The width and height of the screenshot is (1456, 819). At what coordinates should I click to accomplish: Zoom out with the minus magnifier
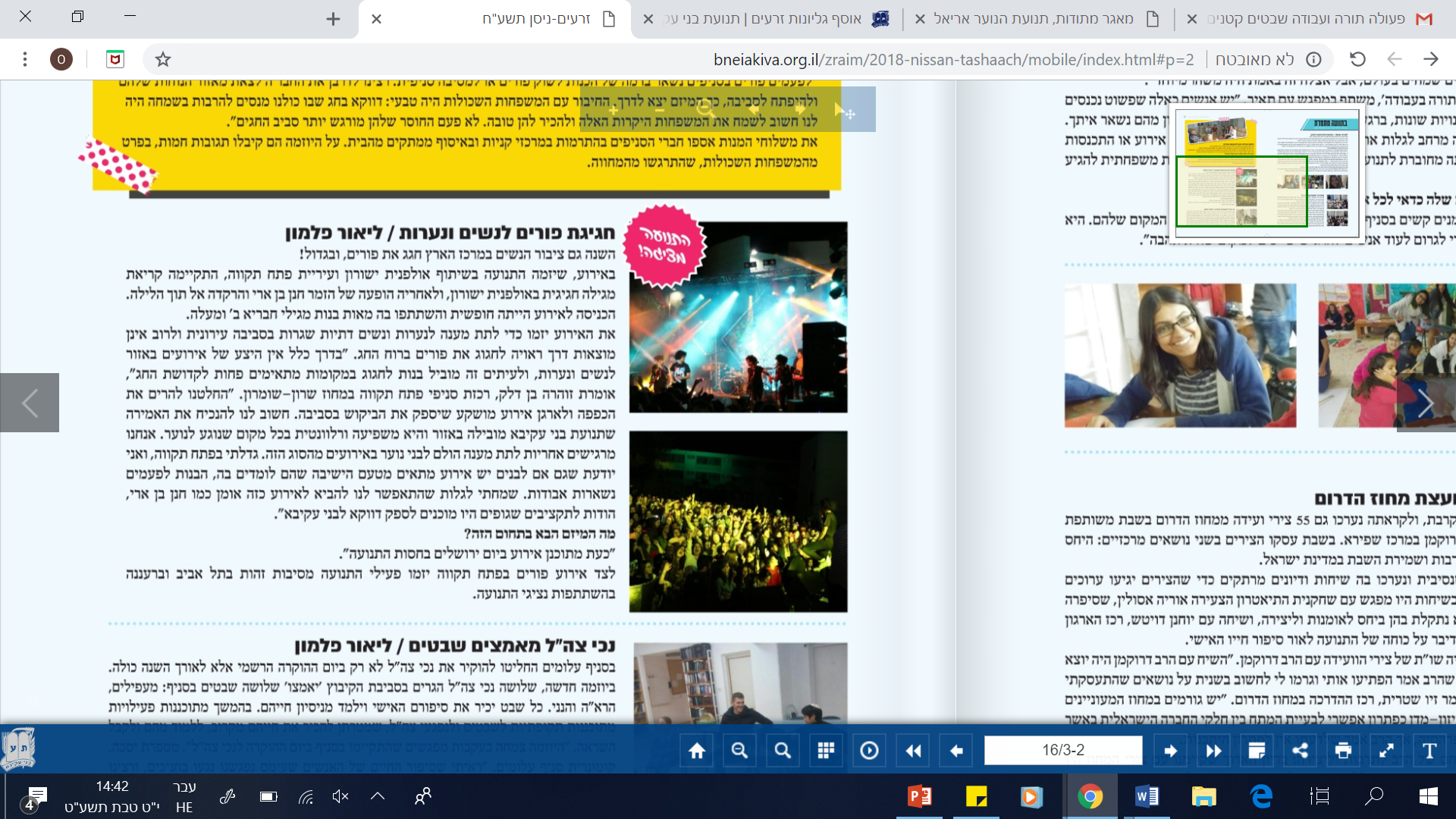[x=739, y=751]
